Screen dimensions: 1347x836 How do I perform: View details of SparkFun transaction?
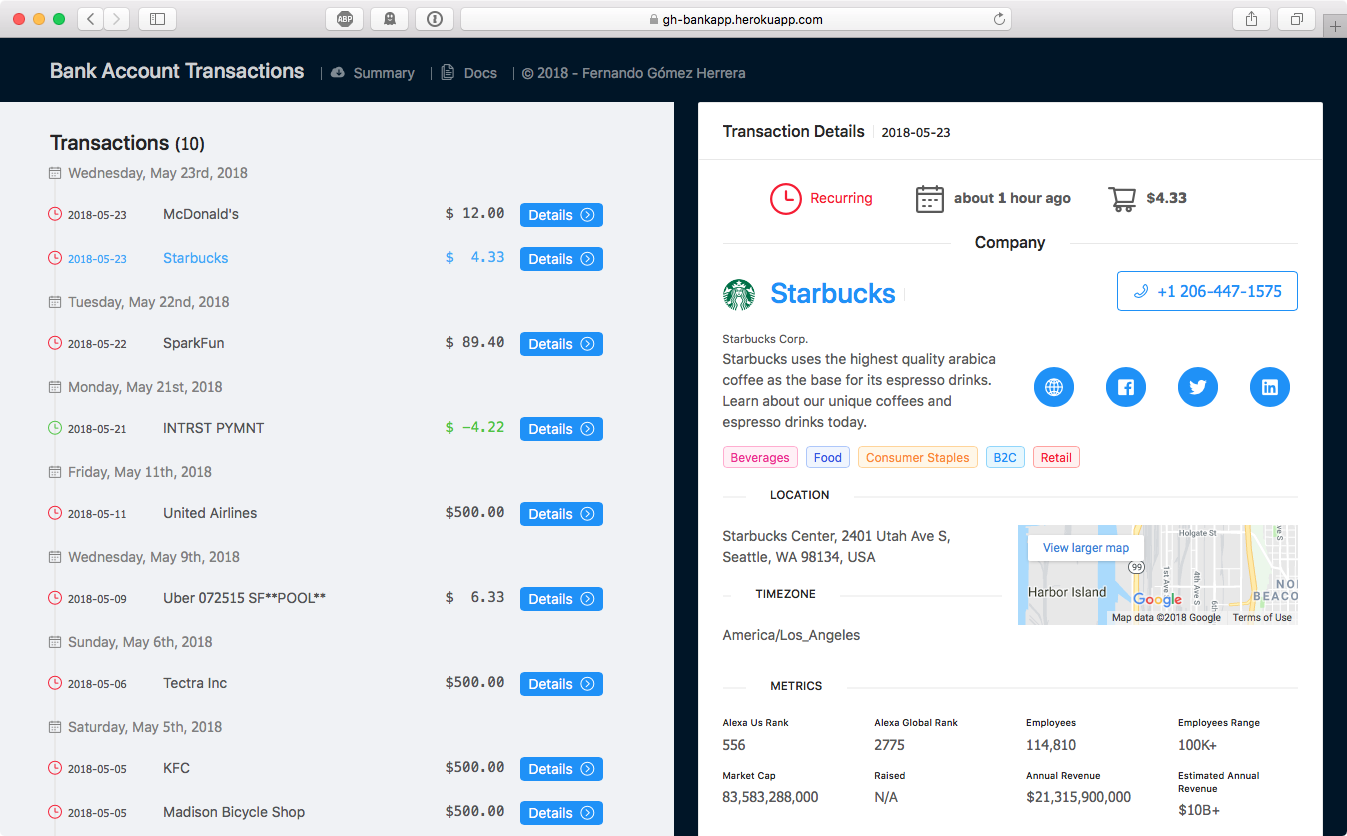[560, 344]
